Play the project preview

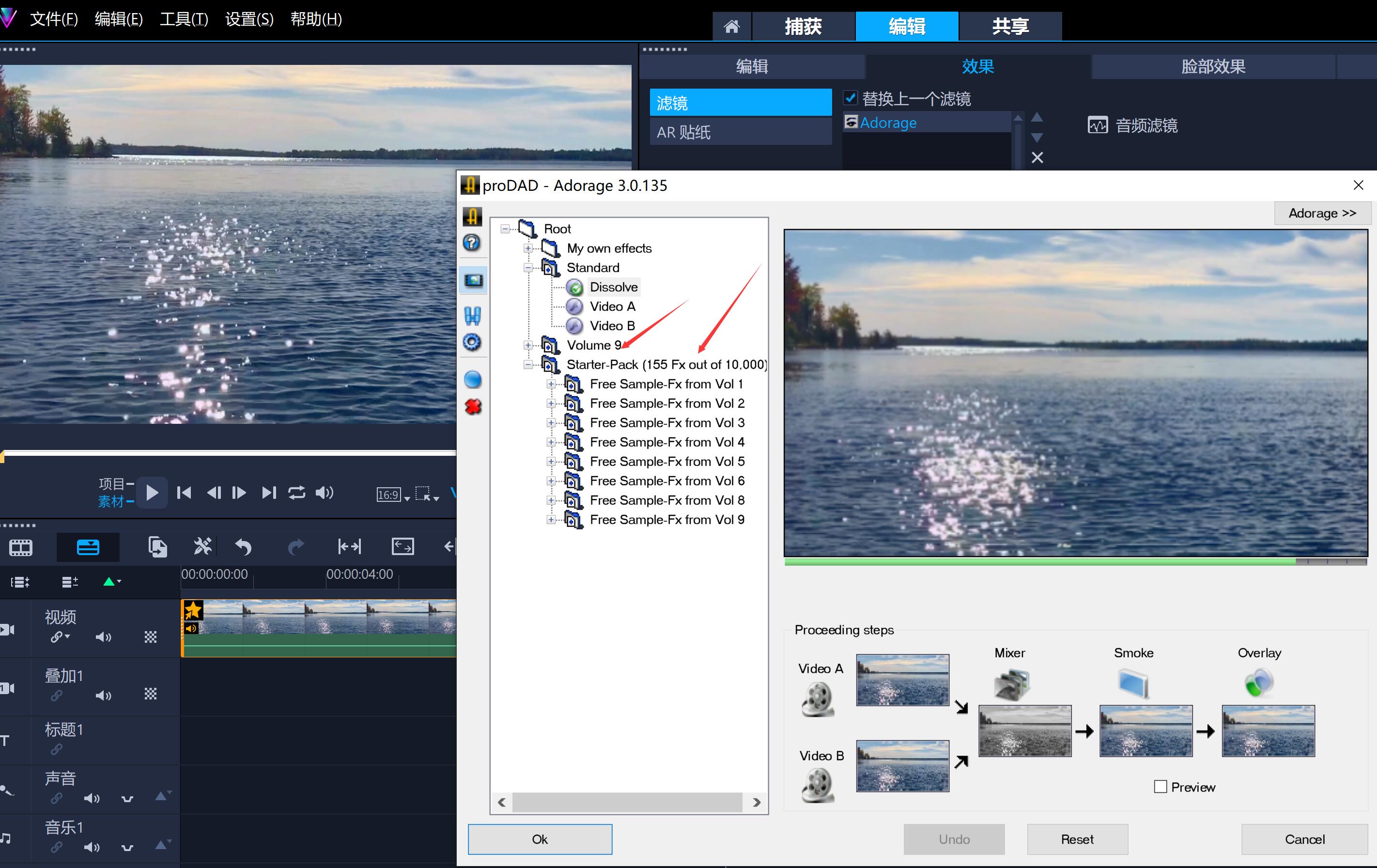coord(152,492)
